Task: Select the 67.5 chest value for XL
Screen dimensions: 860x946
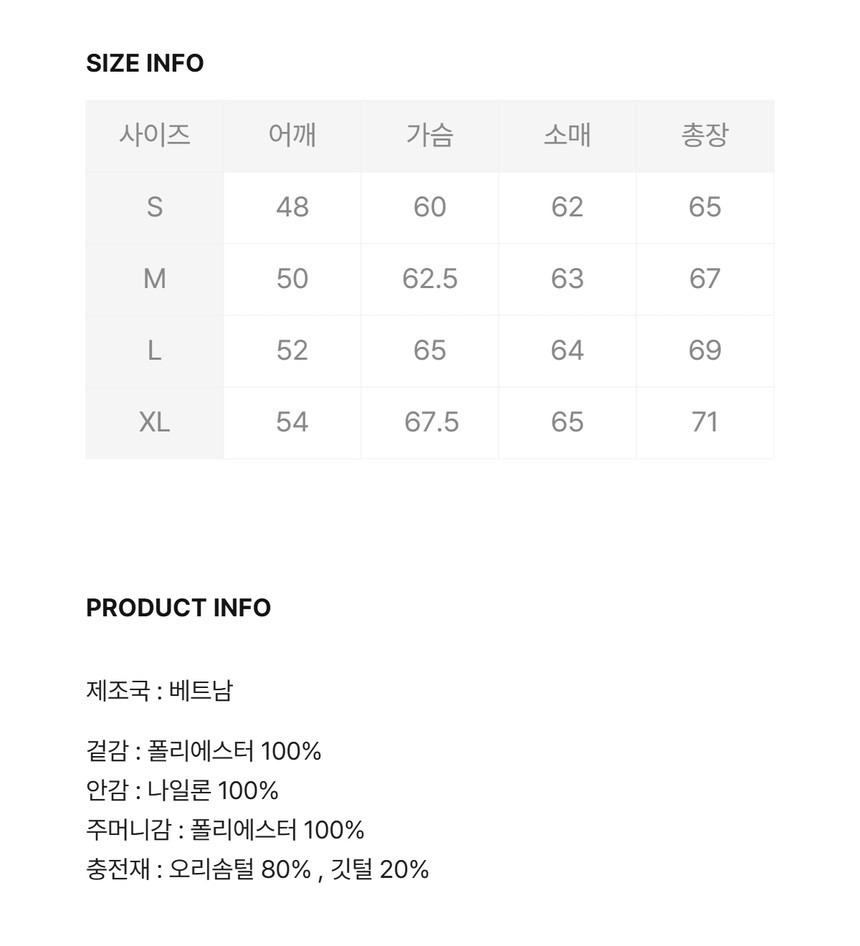Action: pos(431,423)
